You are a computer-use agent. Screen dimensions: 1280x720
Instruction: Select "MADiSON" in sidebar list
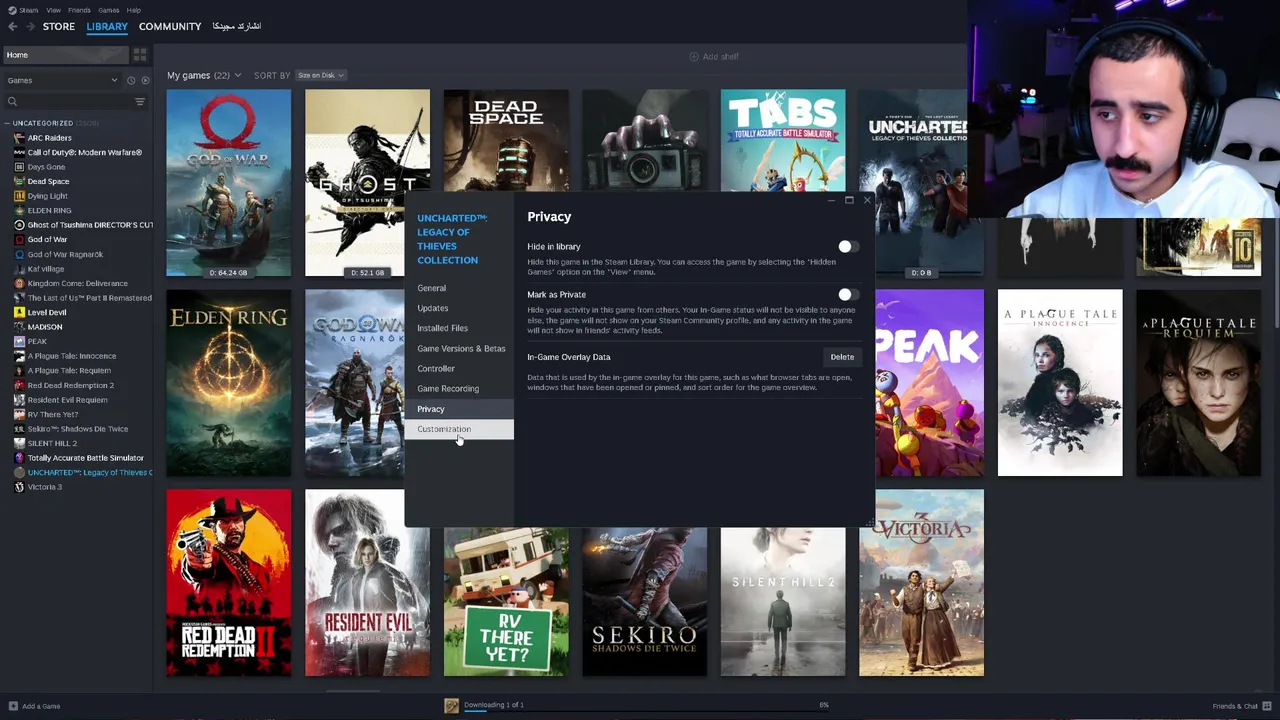[45, 327]
